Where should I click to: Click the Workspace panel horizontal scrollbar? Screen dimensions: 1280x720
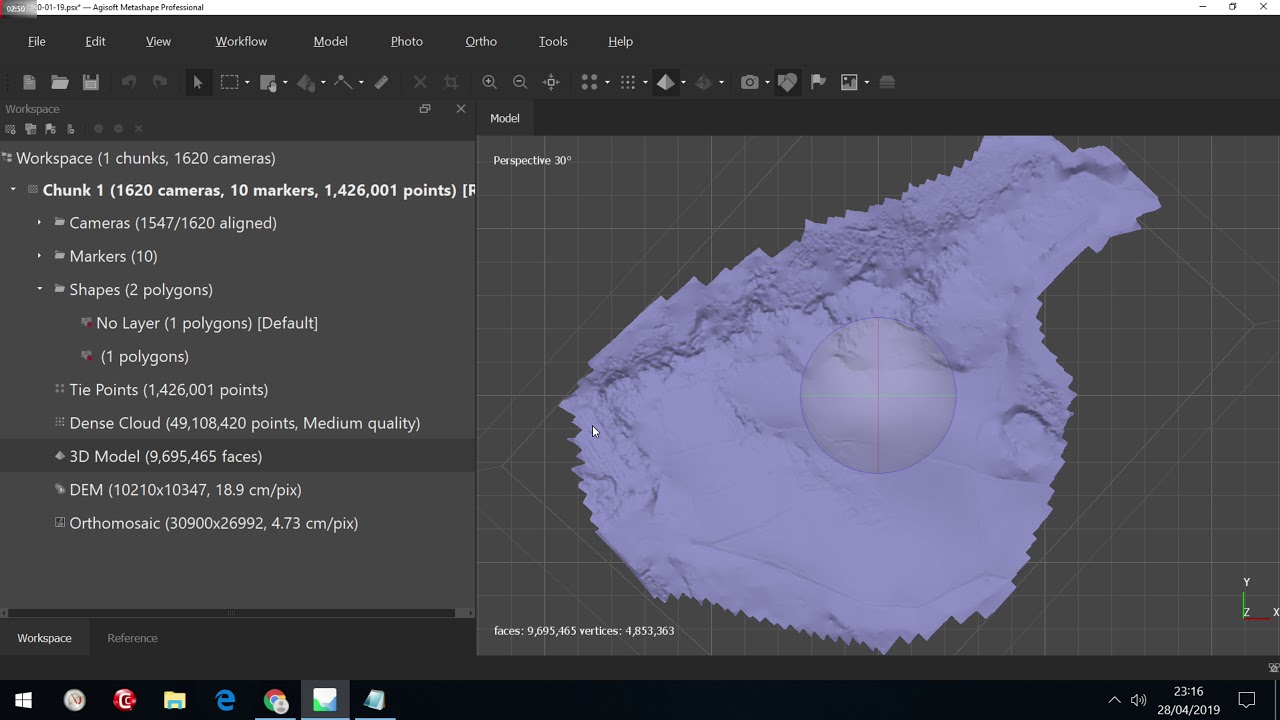point(232,613)
